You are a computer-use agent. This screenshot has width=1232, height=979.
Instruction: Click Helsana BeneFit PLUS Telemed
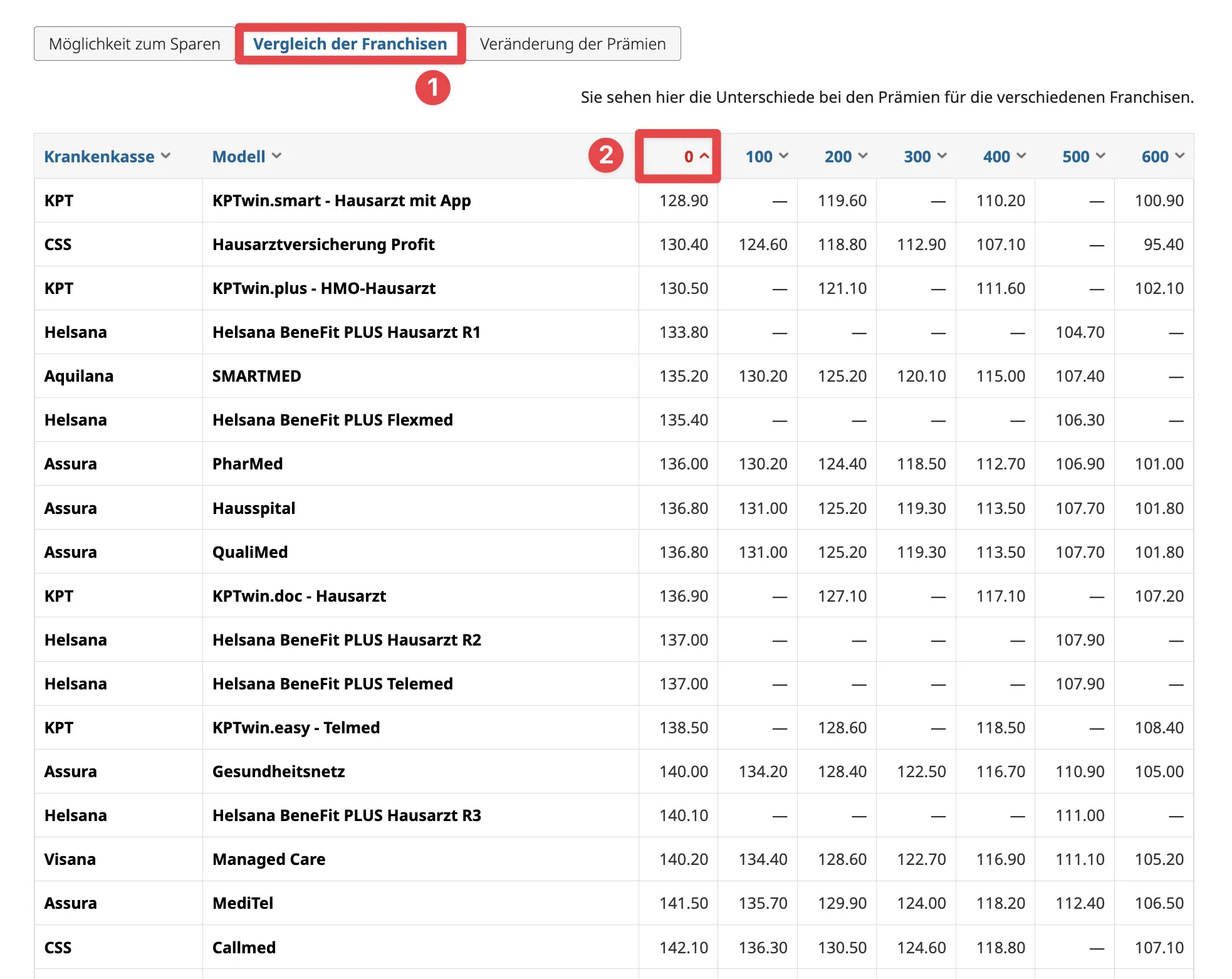[x=333, y=684]
